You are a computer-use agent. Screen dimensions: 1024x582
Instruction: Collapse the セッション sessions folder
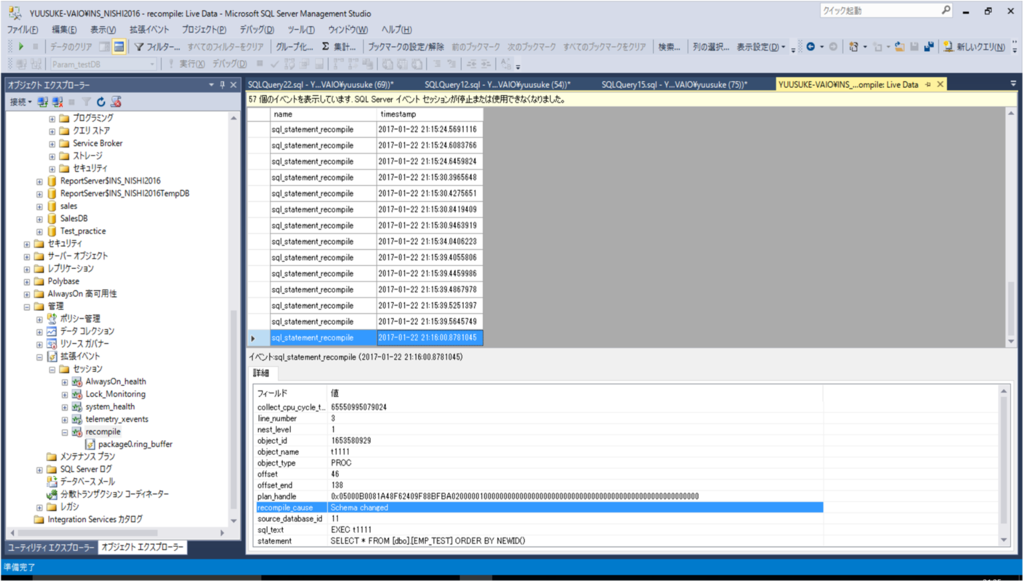click(52, 369)
